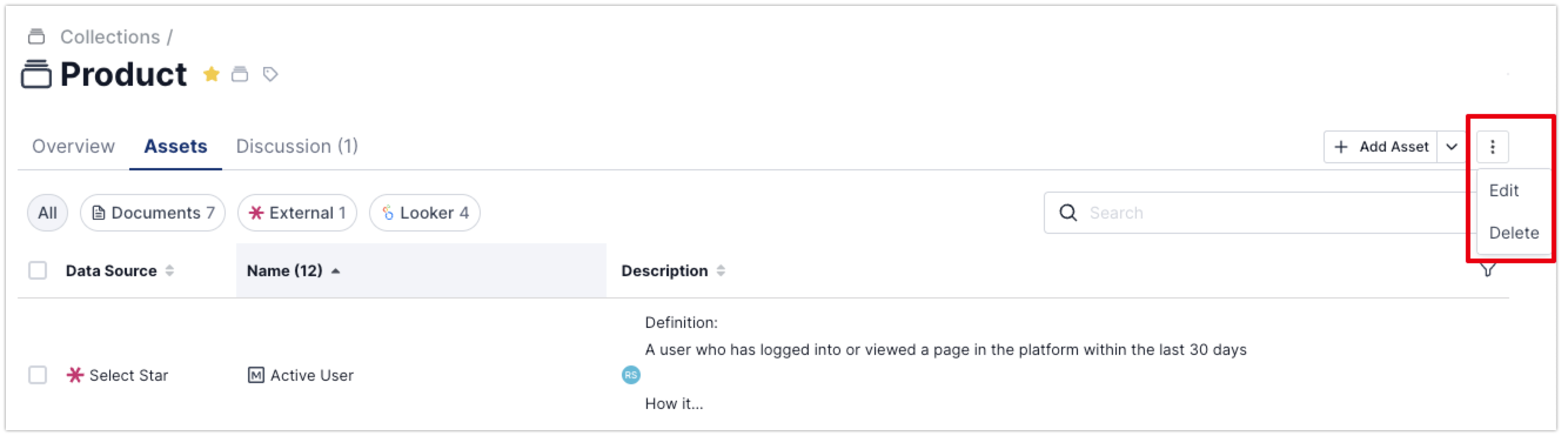Screen dimensions: 1568x436
Task: Open the three-dot more options menu
Action: (x=1492, y=147)
